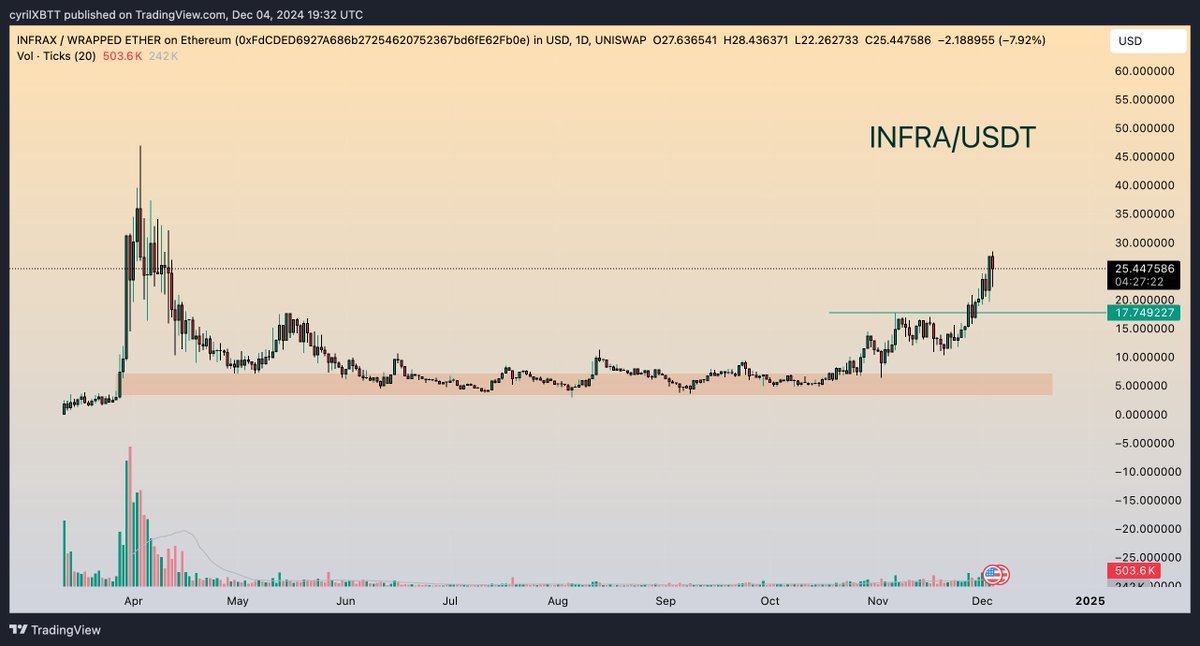Toggle the countdown timer 04:27:22 under the price
Viewport: 1200px width, 646px height.
point(1140,283)
